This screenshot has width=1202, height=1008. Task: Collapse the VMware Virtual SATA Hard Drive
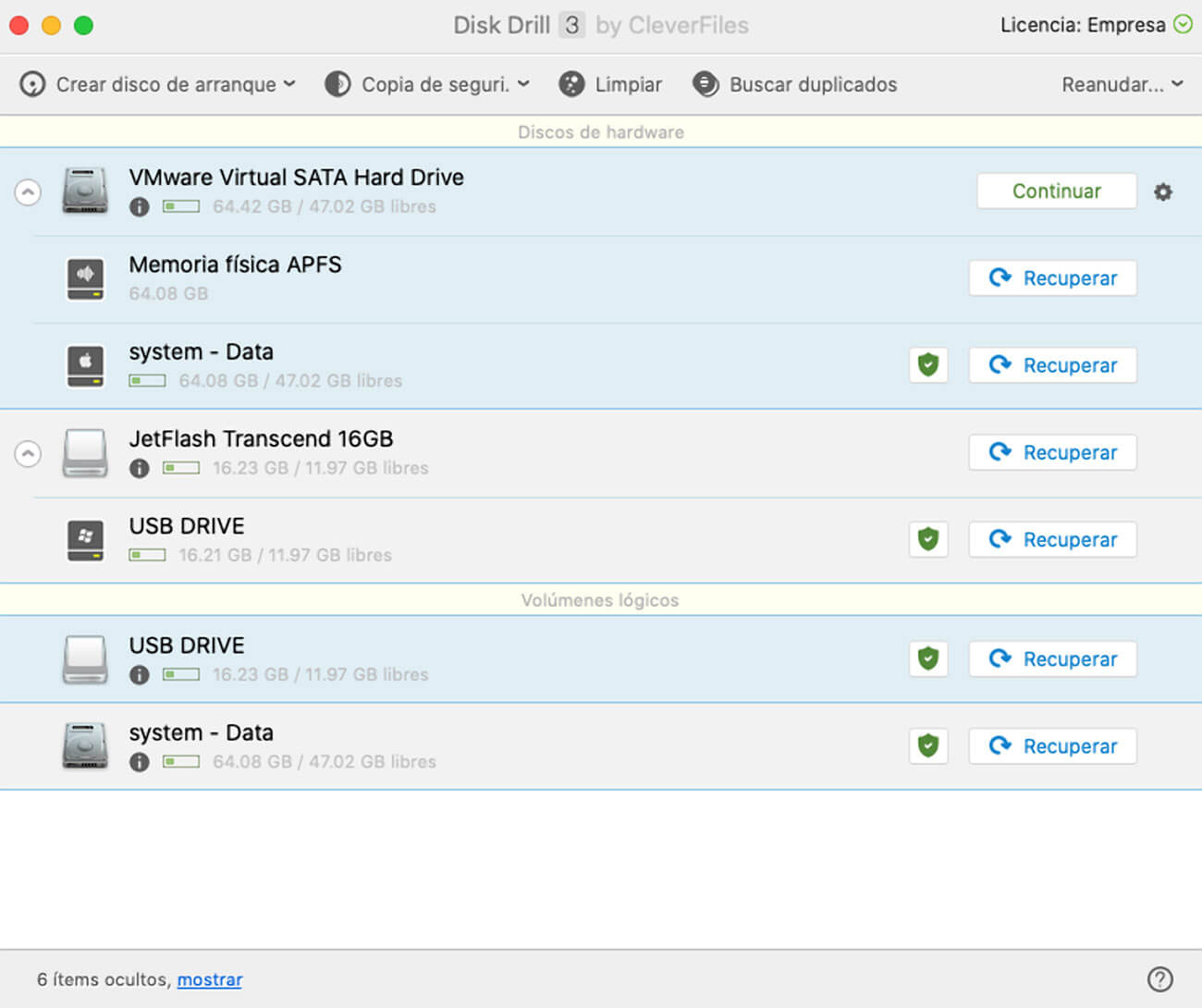point(28,192)
